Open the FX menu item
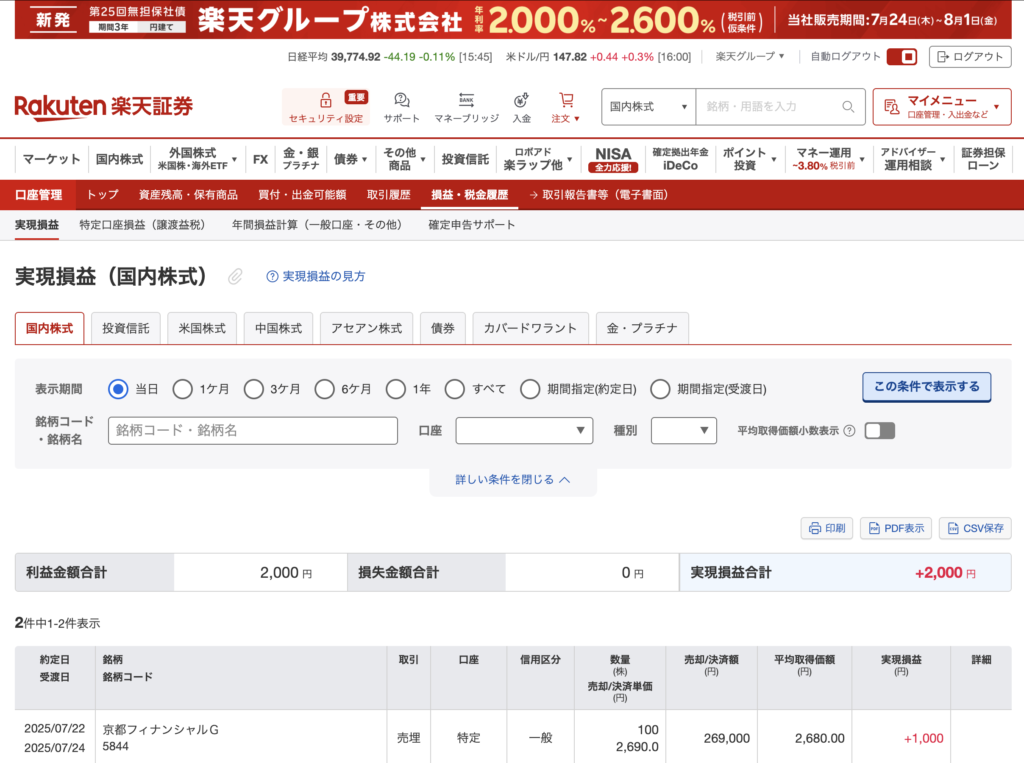Screen dimensions: 1024x763 coord(260,159)
